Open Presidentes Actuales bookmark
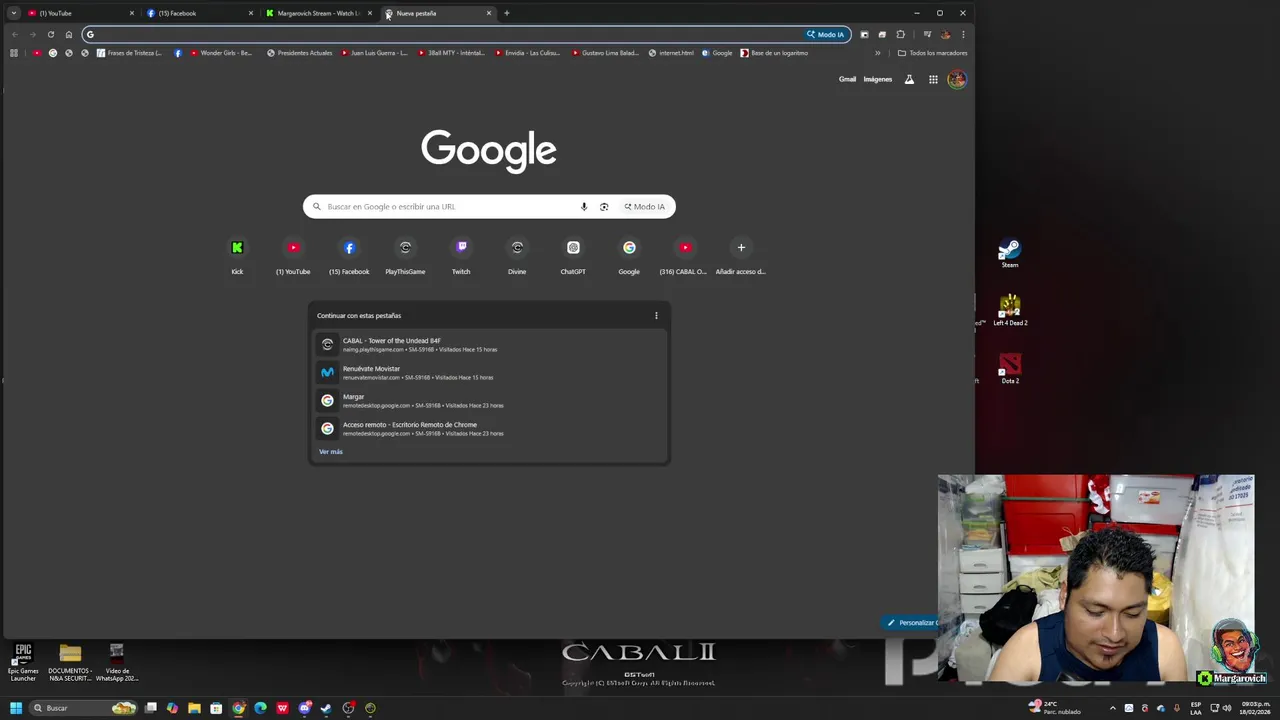Image resolution: width=1280 pixels, height=720 pixels. [300, 53]
